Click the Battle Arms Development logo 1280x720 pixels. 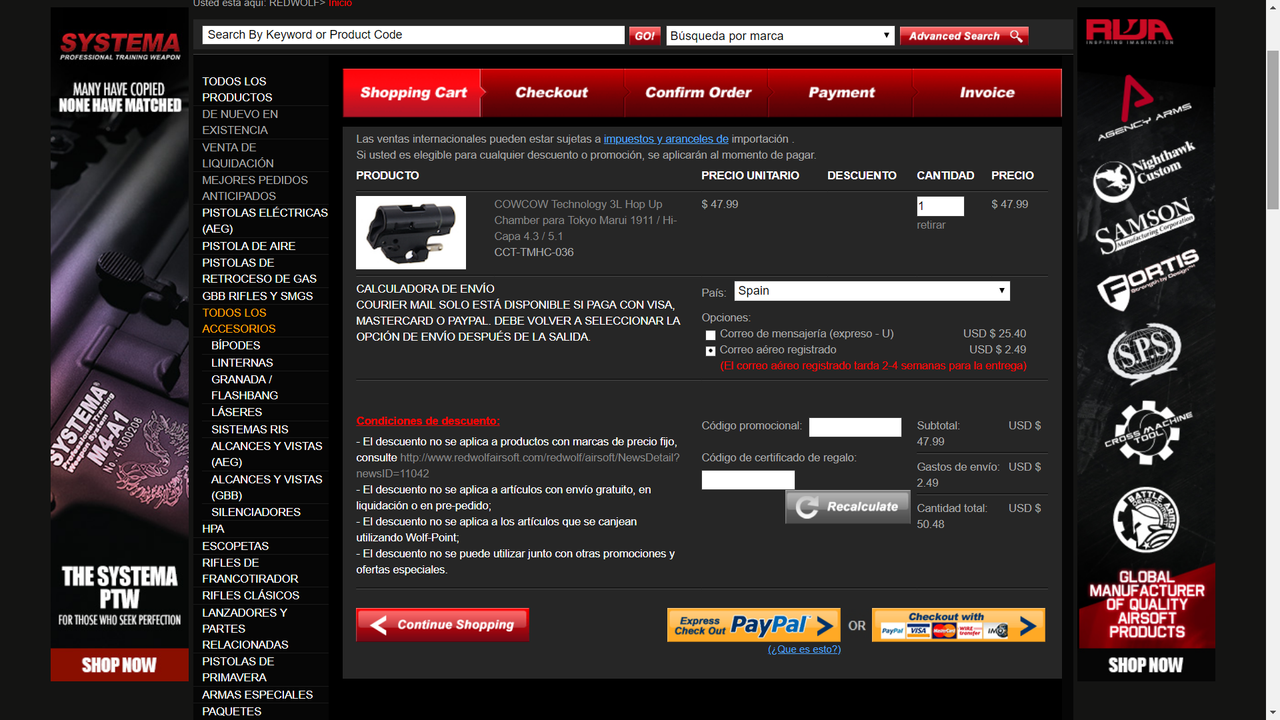1146,518
